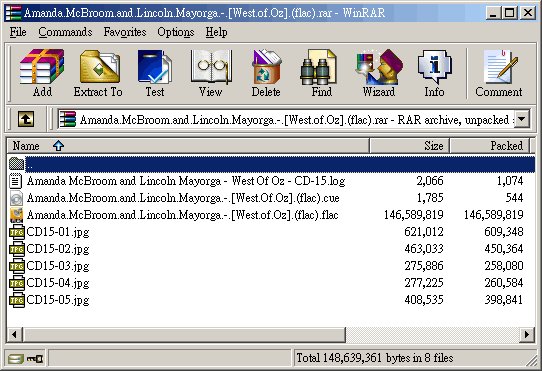Select the CD15-05.jpg file name
Image resolution: width=542 pixels, height=371 pixels.
[x=58, y=300]
